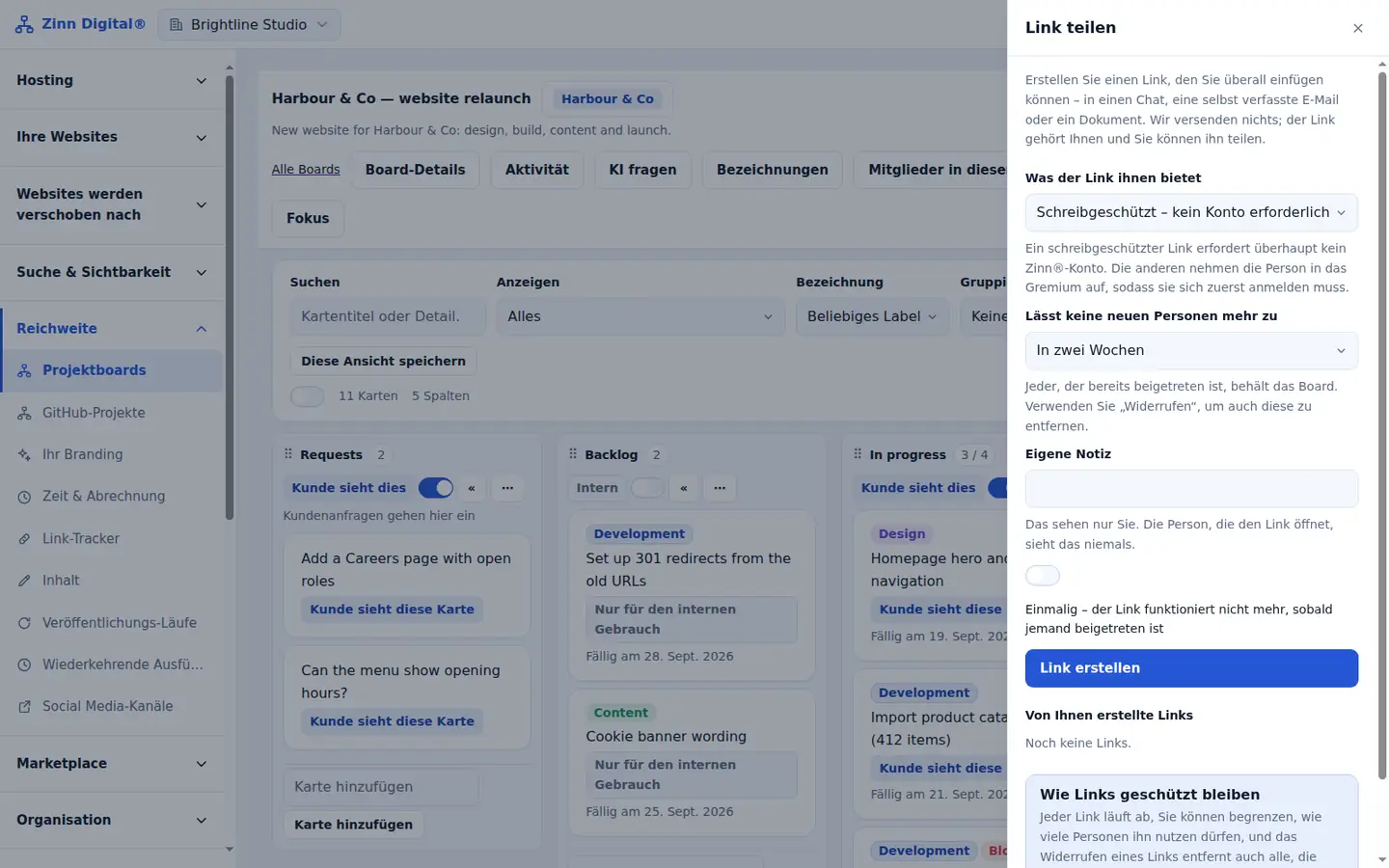The image size is (1389, 868).
Task: Open the Board-Details tab
Action: (x=415, y=170)
